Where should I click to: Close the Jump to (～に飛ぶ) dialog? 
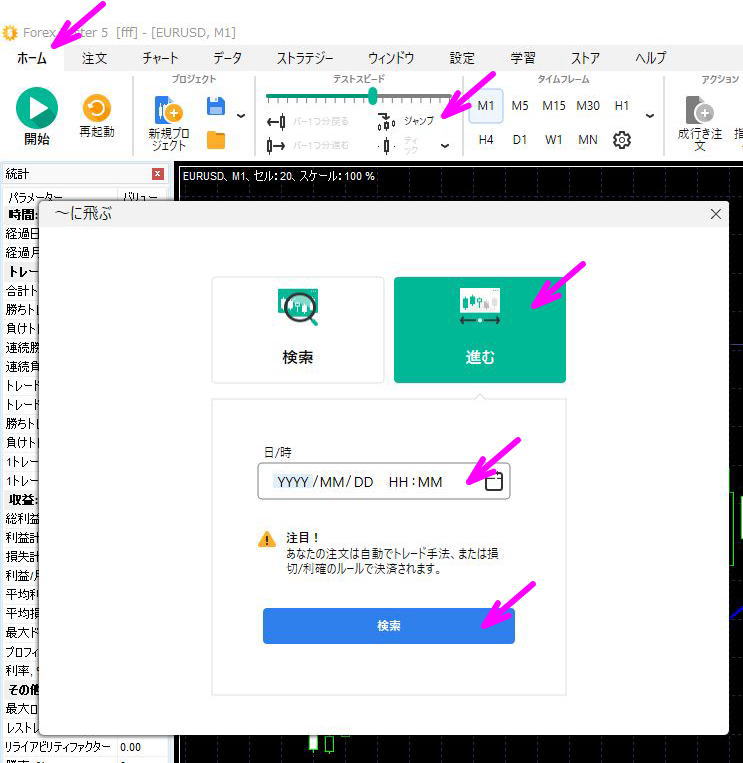point(715,214)
